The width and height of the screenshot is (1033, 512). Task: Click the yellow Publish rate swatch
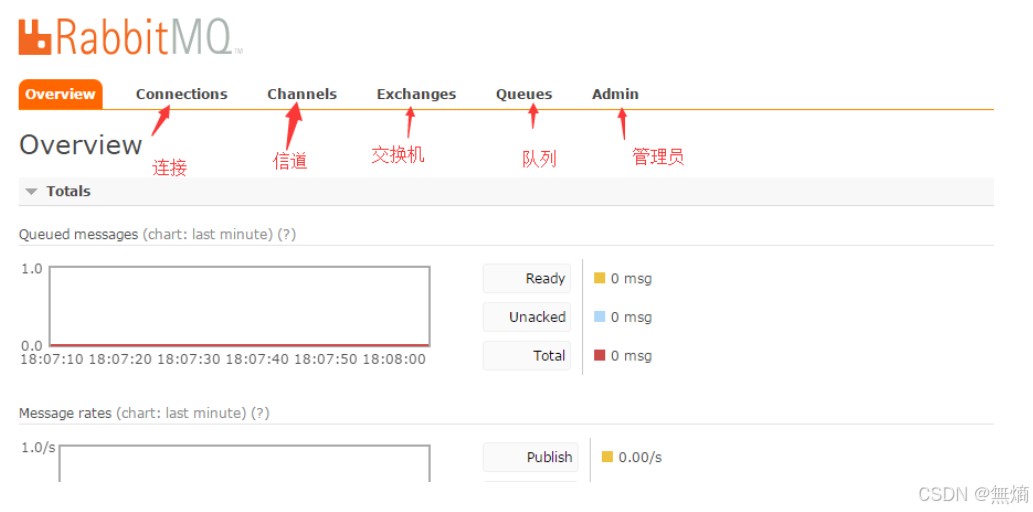(x=607, y=457)
